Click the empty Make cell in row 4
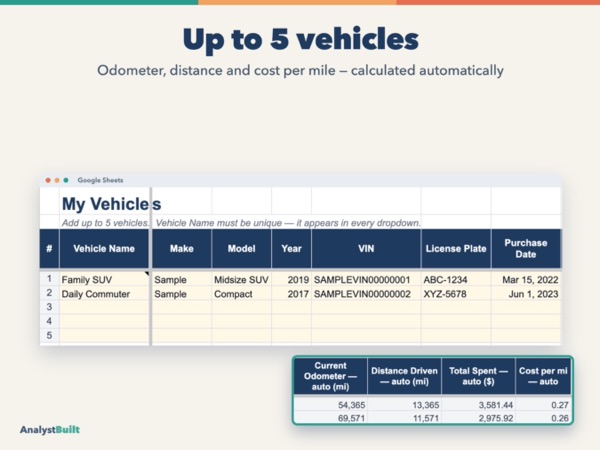 point(182,321)
